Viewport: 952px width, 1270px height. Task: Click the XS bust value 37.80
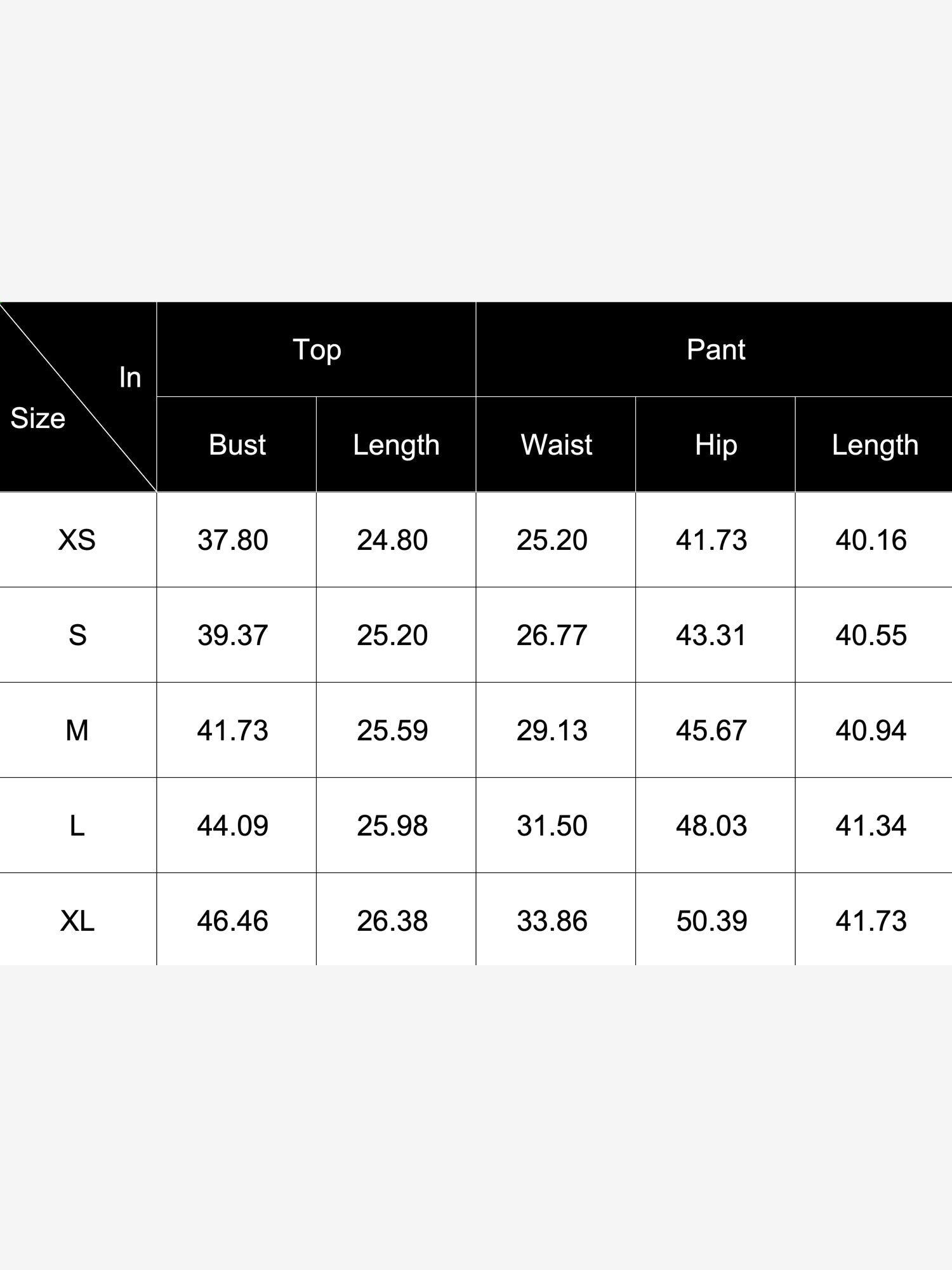click(233, 540)
